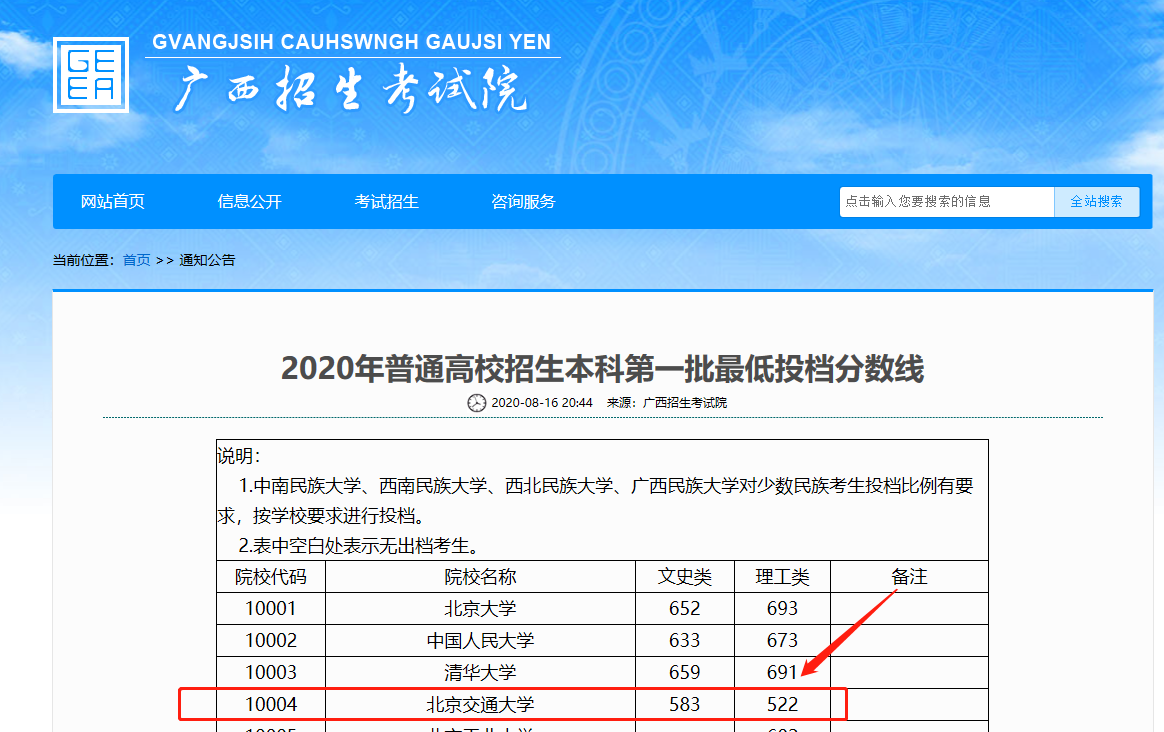Focus the site search input field
The image size is (1164, 732).
(x=946, y=202)
